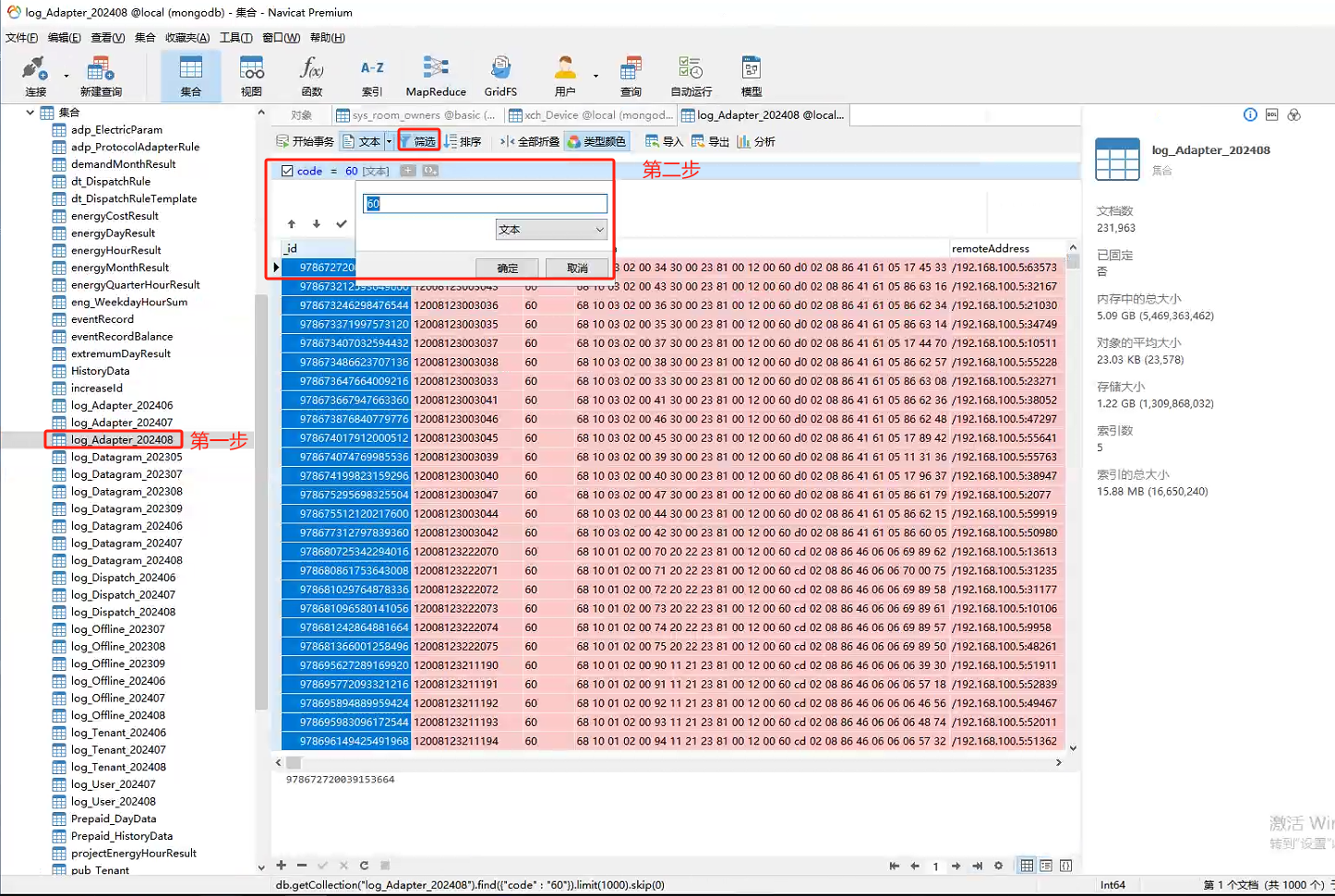The image size is (1335, 896).
Task: Click the apply checkmark under filter
Action: [342, 224]
